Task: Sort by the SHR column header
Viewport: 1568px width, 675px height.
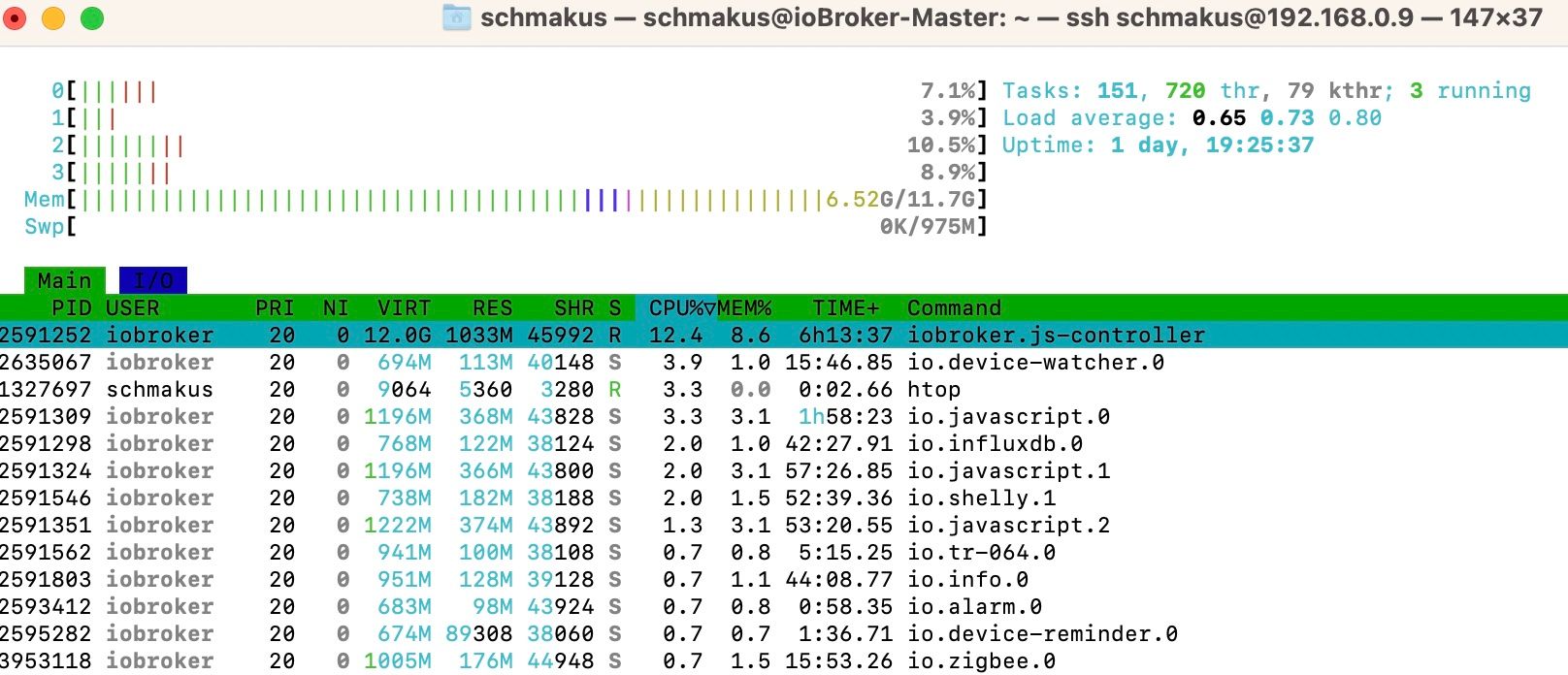Action: point(574,307)
